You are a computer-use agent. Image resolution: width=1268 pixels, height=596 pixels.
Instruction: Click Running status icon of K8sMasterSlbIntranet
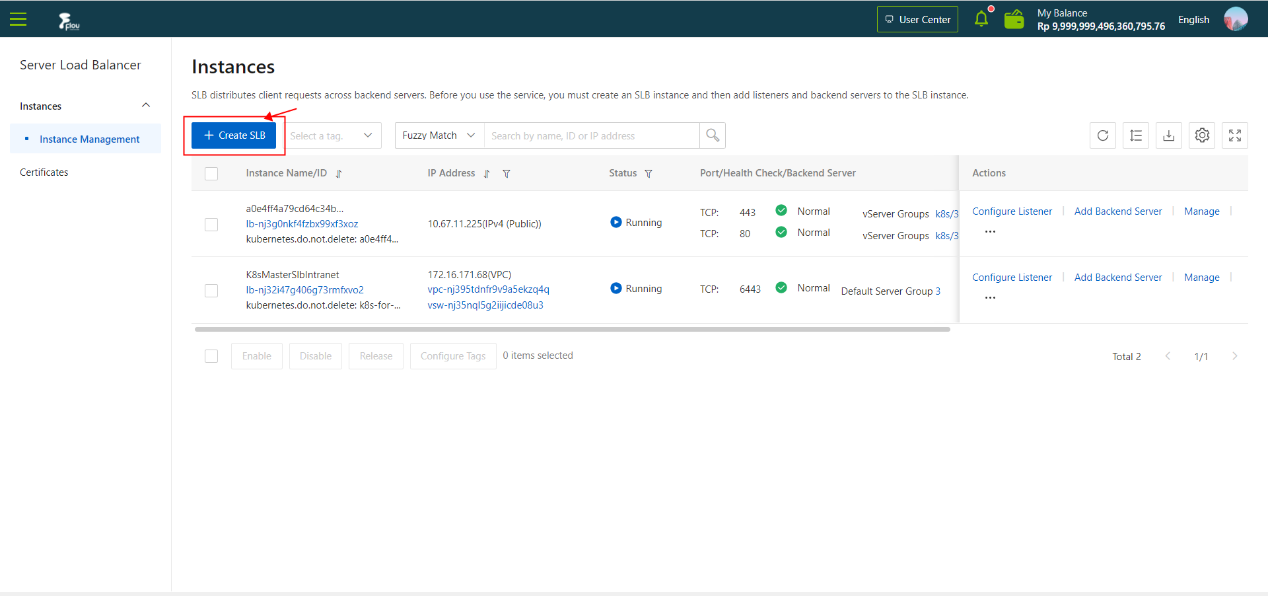(x=616, y=288)
